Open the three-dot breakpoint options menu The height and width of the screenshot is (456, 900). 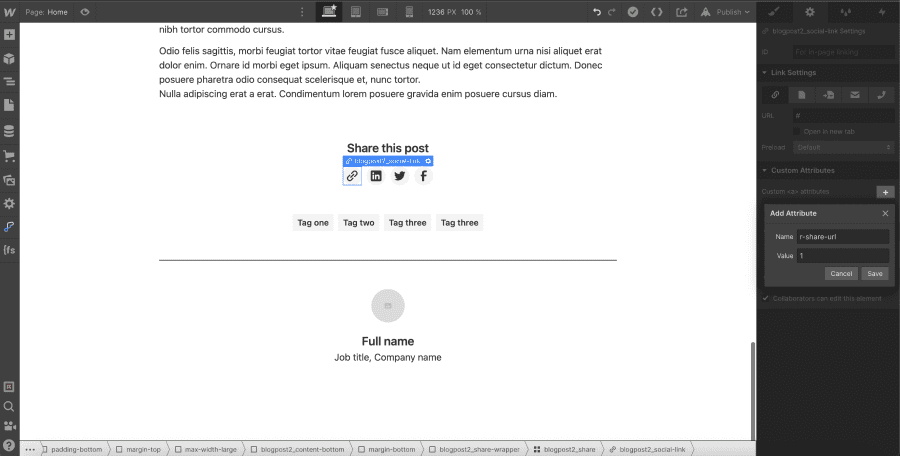(302, 11)
